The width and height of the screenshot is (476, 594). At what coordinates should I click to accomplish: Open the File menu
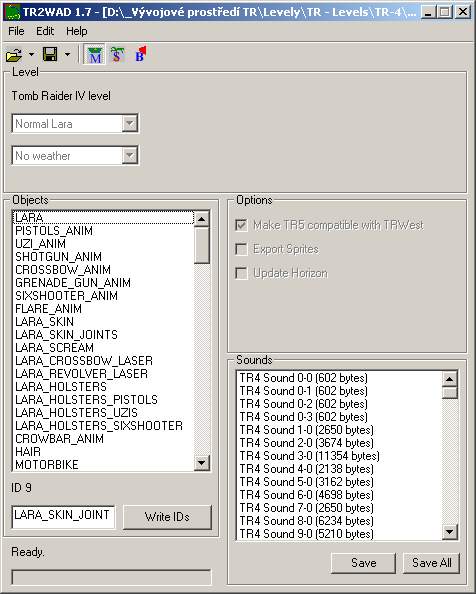tap(16, 31)
